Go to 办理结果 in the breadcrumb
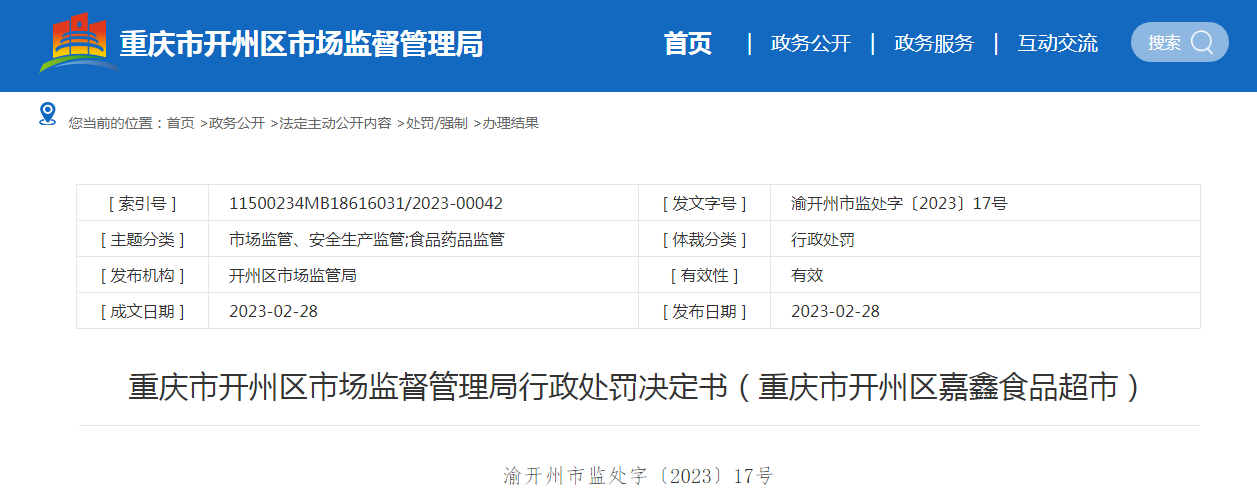 click(x=511, y=123)
